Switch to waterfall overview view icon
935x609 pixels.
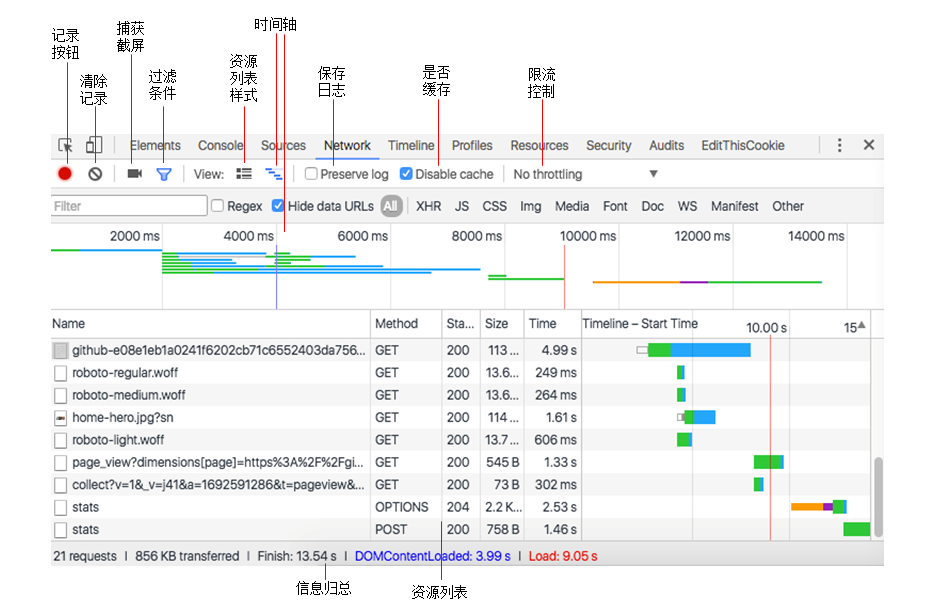click(274, 174)
